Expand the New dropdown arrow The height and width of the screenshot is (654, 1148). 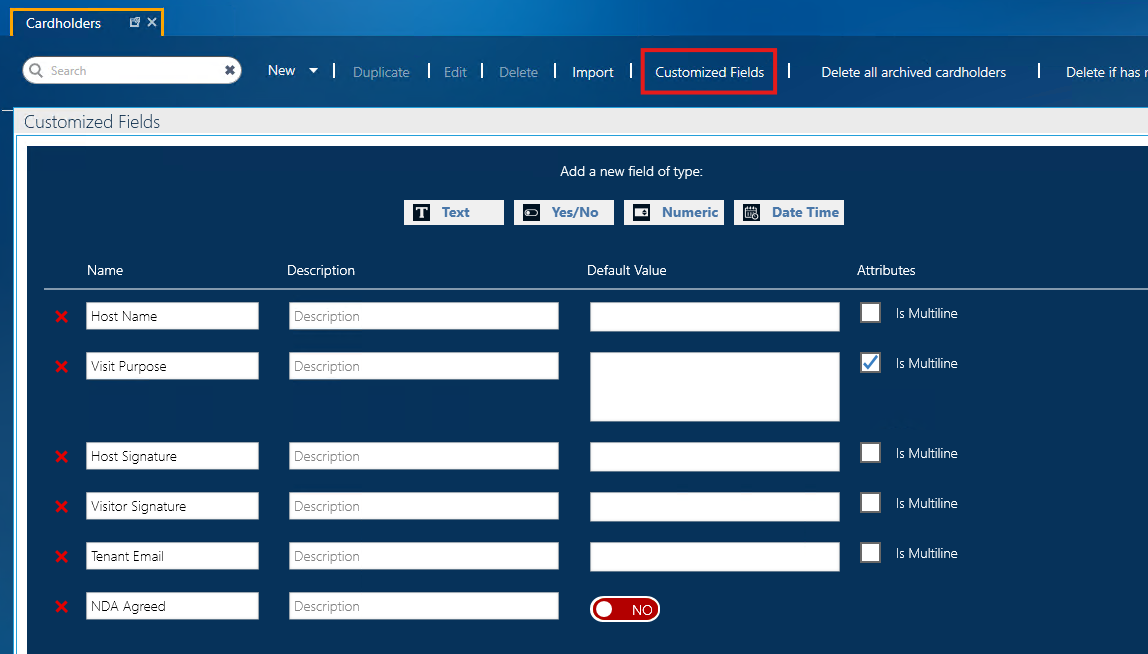[313, 71]
